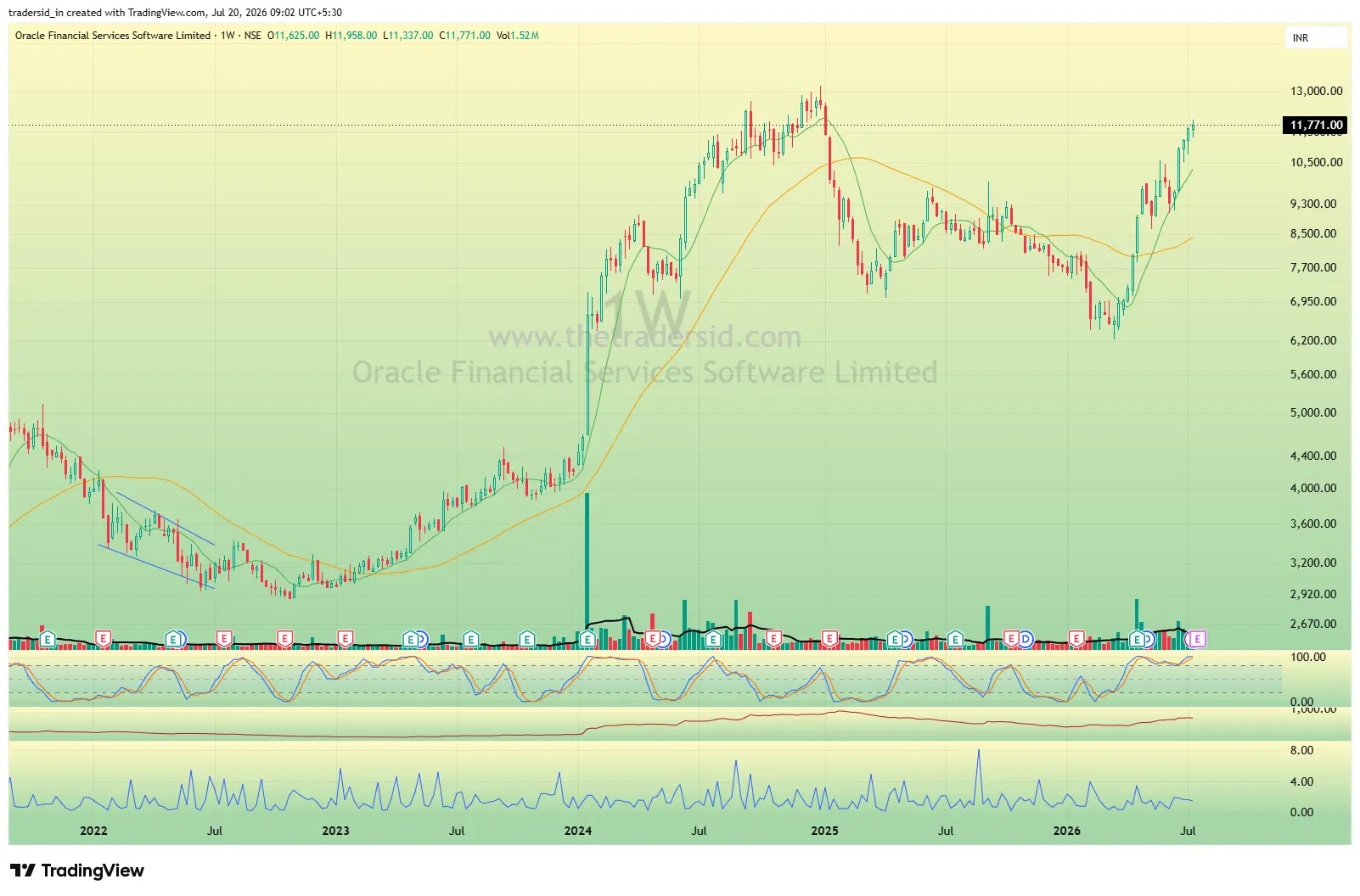This screenshot has height=896, width=1360.
Task: Click the 100.00 oscillator scale label
Action: (1308, 657)
